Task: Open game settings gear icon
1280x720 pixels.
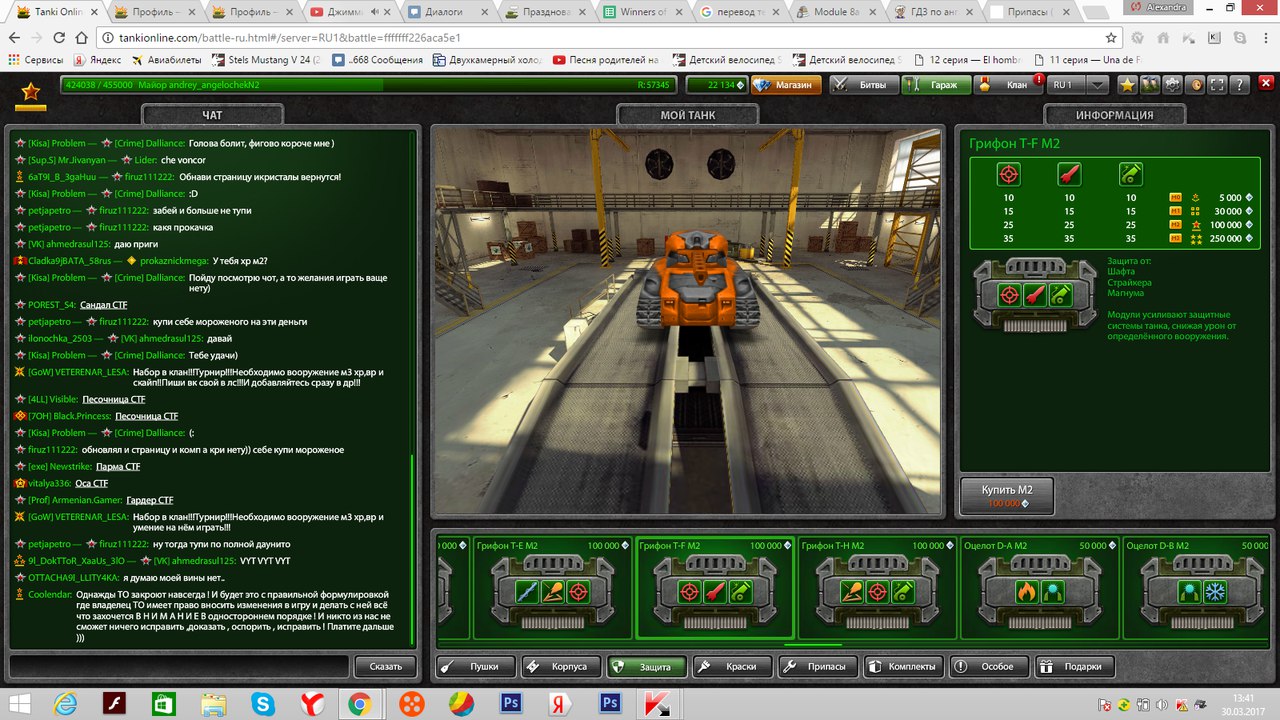Action: [1172, 85]
